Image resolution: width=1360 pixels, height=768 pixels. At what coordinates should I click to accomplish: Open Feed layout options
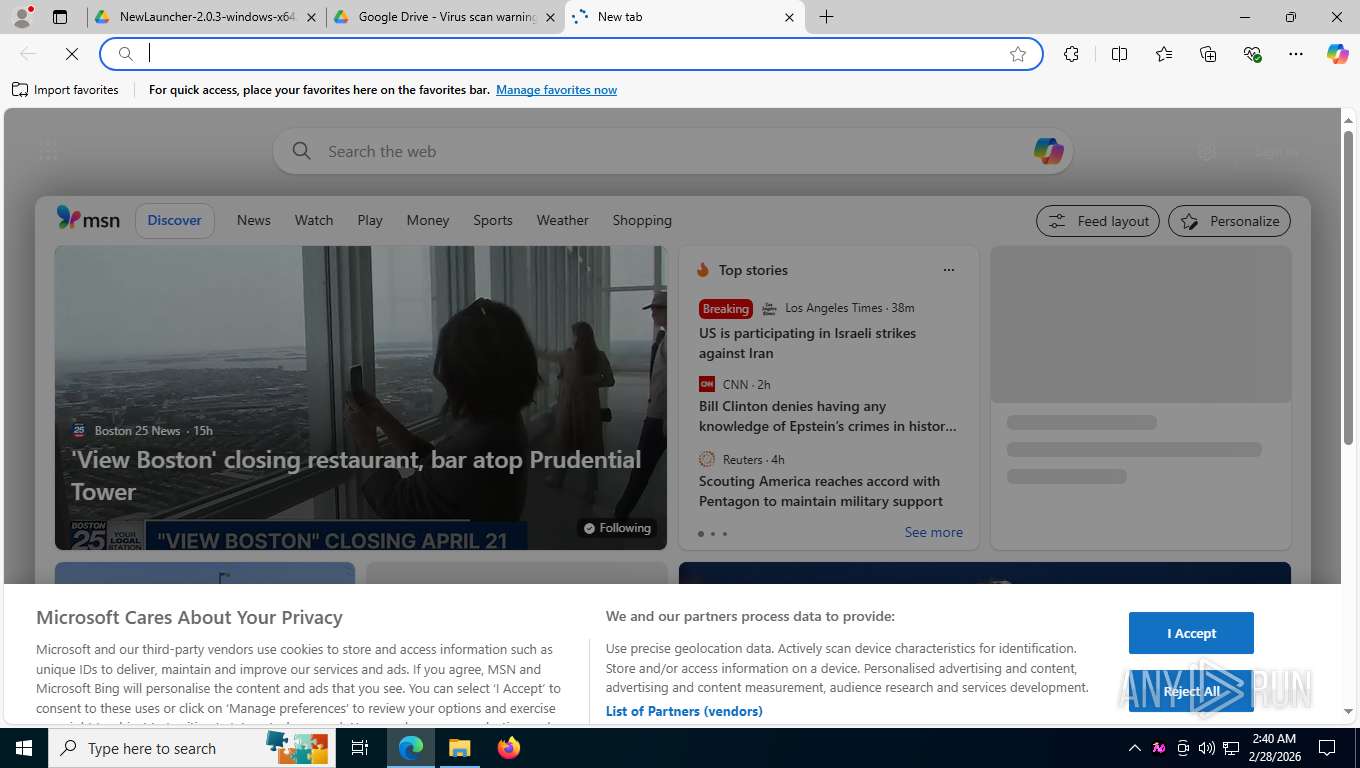[x=1098, y=221]
